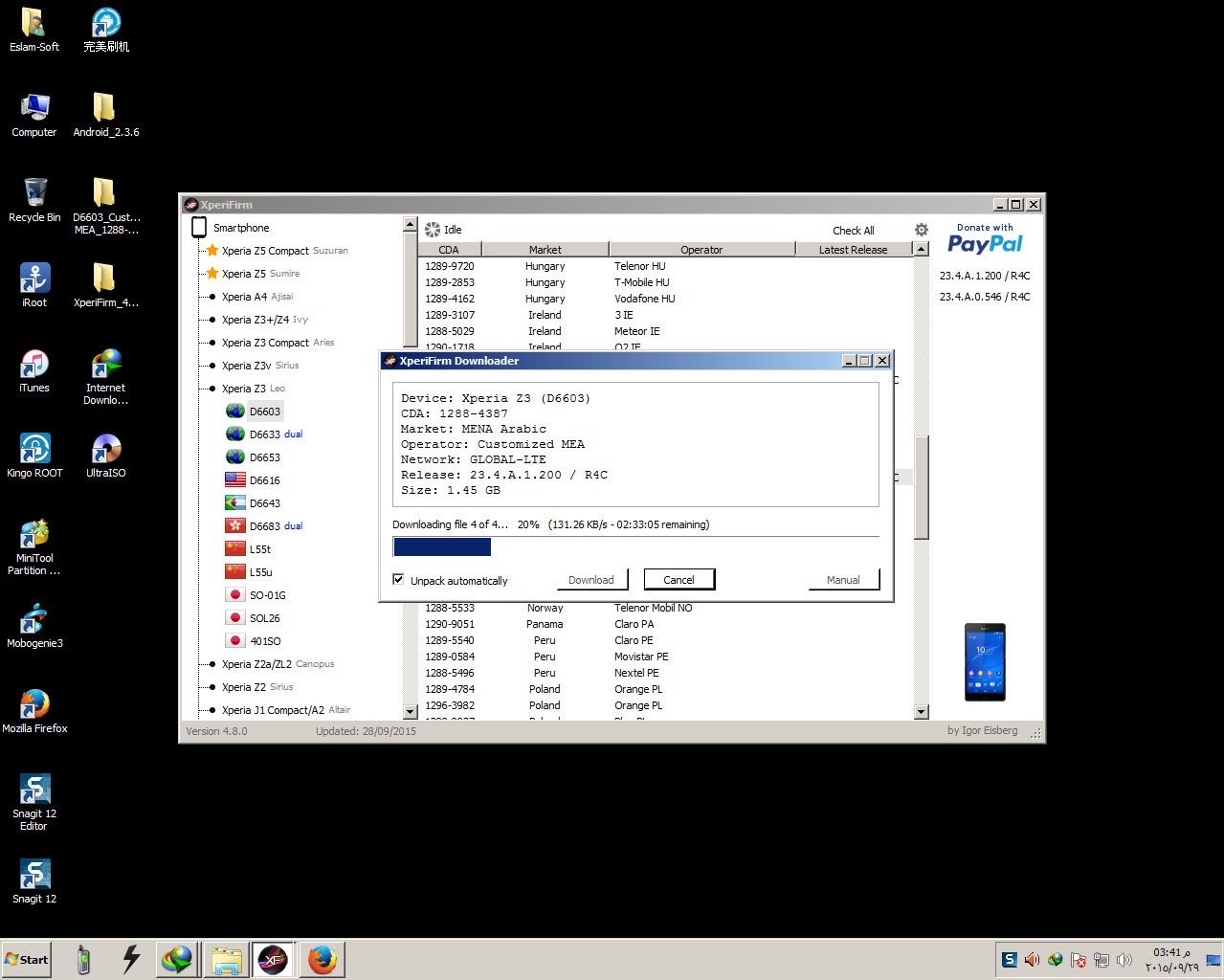Select D6633 dual globe icon entry

click(264, 434)
